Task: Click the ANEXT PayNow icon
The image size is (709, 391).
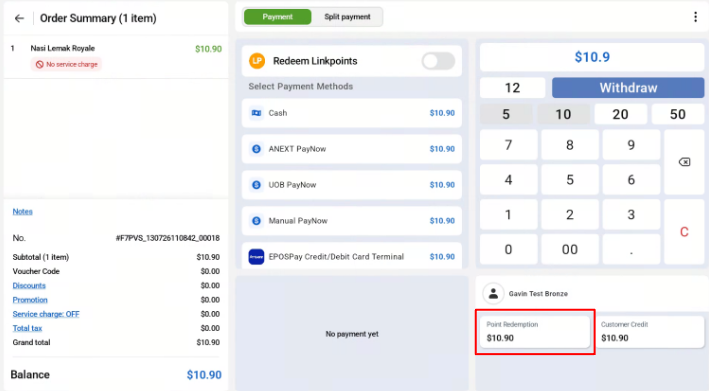Action: coord(256,149)
